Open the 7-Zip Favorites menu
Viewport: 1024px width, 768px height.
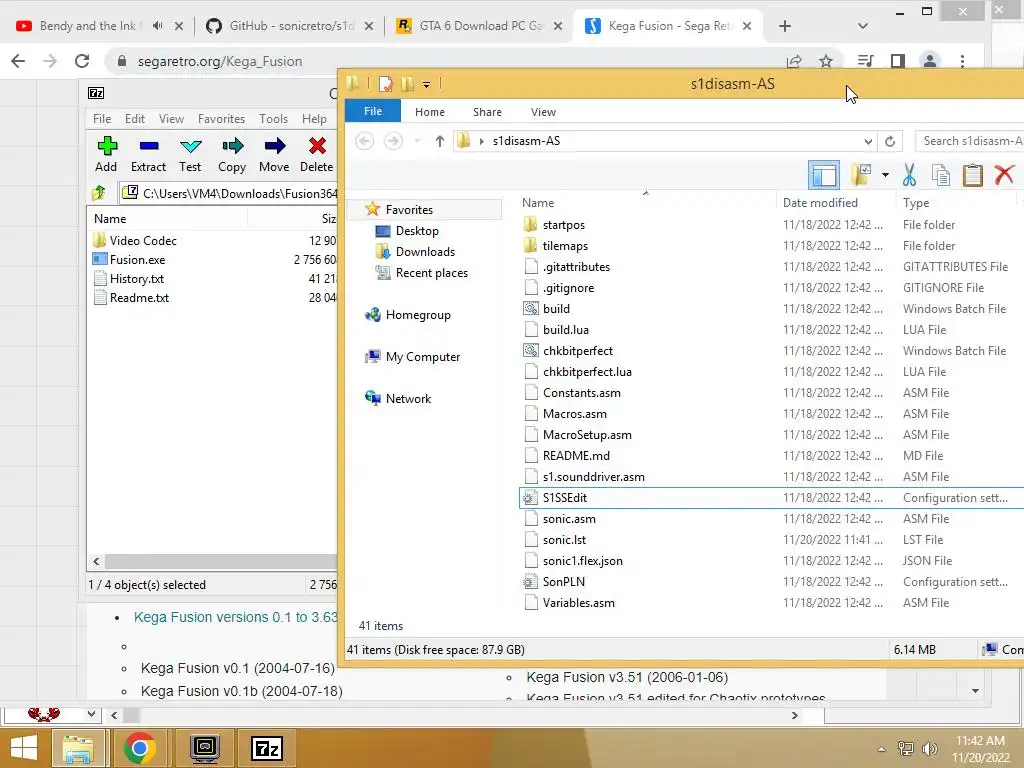221,119
